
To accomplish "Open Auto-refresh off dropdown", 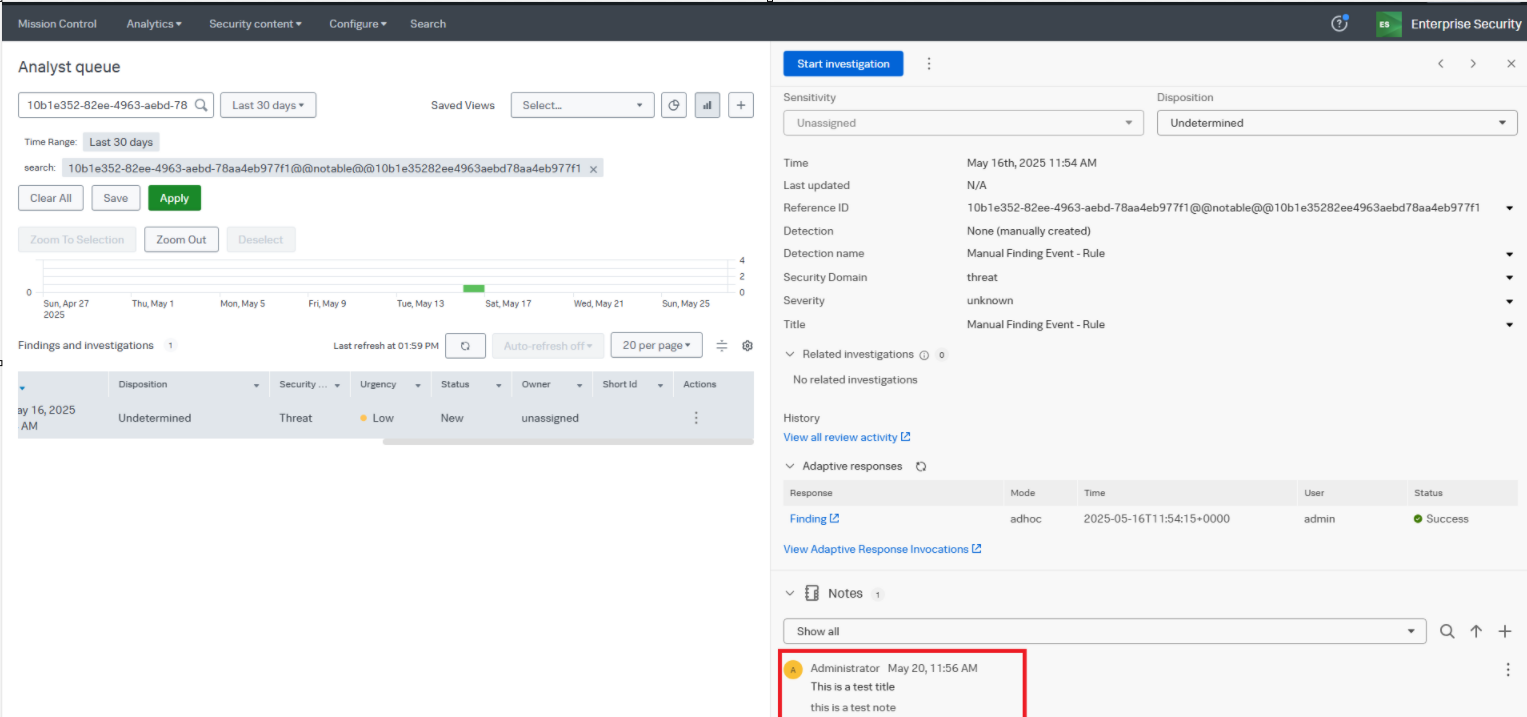I will tap(548, 346).
